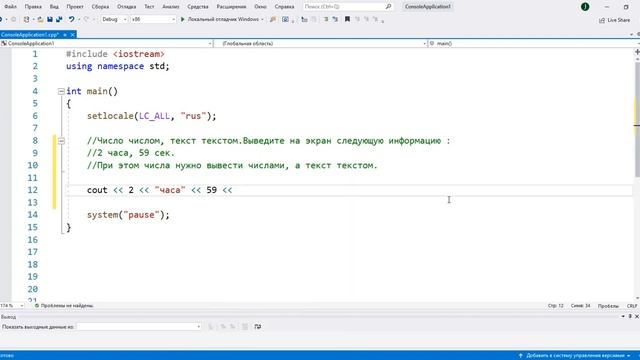This screenshot has height=360, width=640.
Task: Open the Глобальная область scope dropdown
Action: coord(320,43)
